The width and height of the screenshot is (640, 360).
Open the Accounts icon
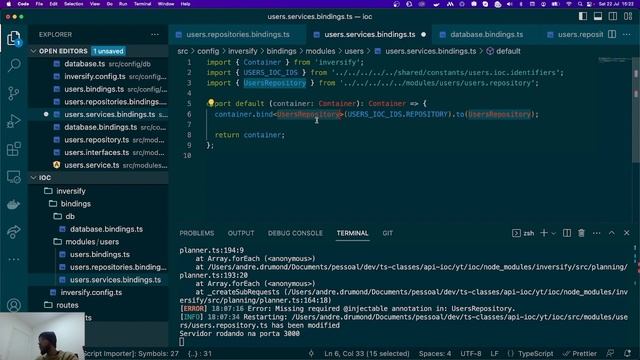click(14, 305)
